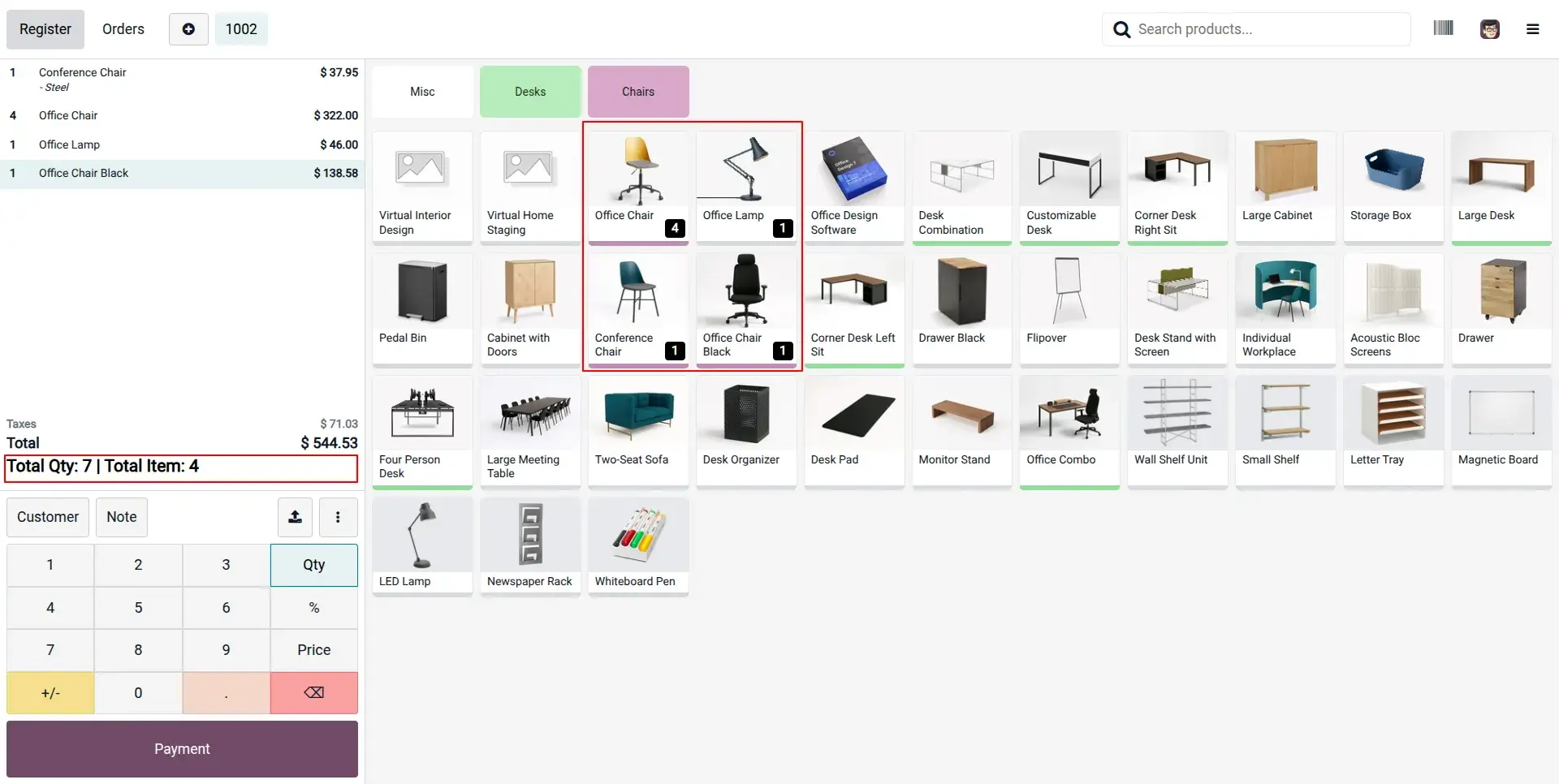
Task: Add Corner Desk Left Sit product
Action: tap(854, 310)
